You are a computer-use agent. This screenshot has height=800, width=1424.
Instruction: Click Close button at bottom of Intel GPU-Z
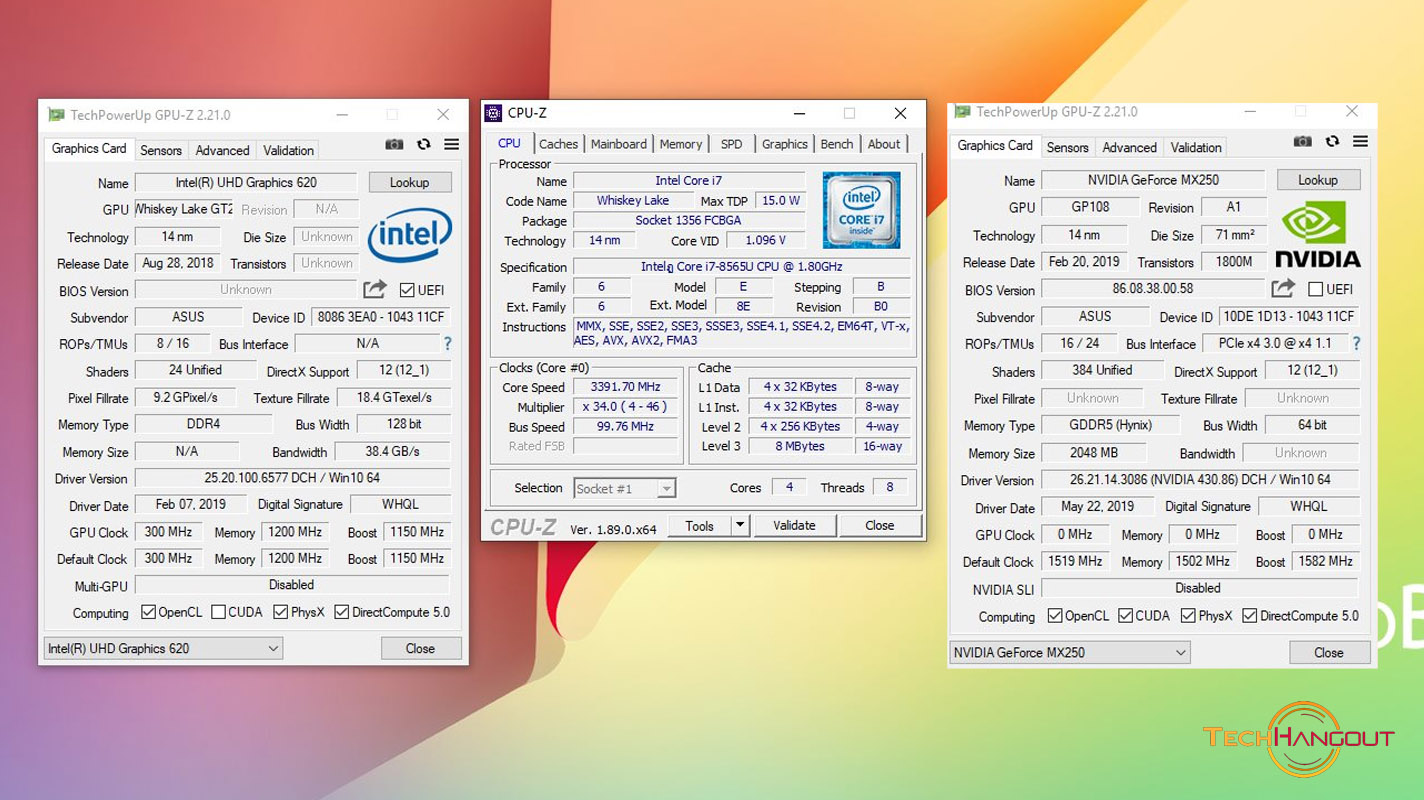[x=420, y=648]
